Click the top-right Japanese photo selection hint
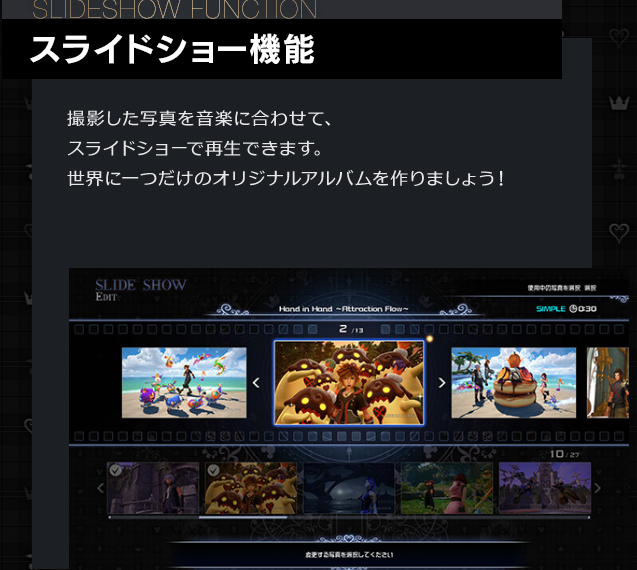 561,288
